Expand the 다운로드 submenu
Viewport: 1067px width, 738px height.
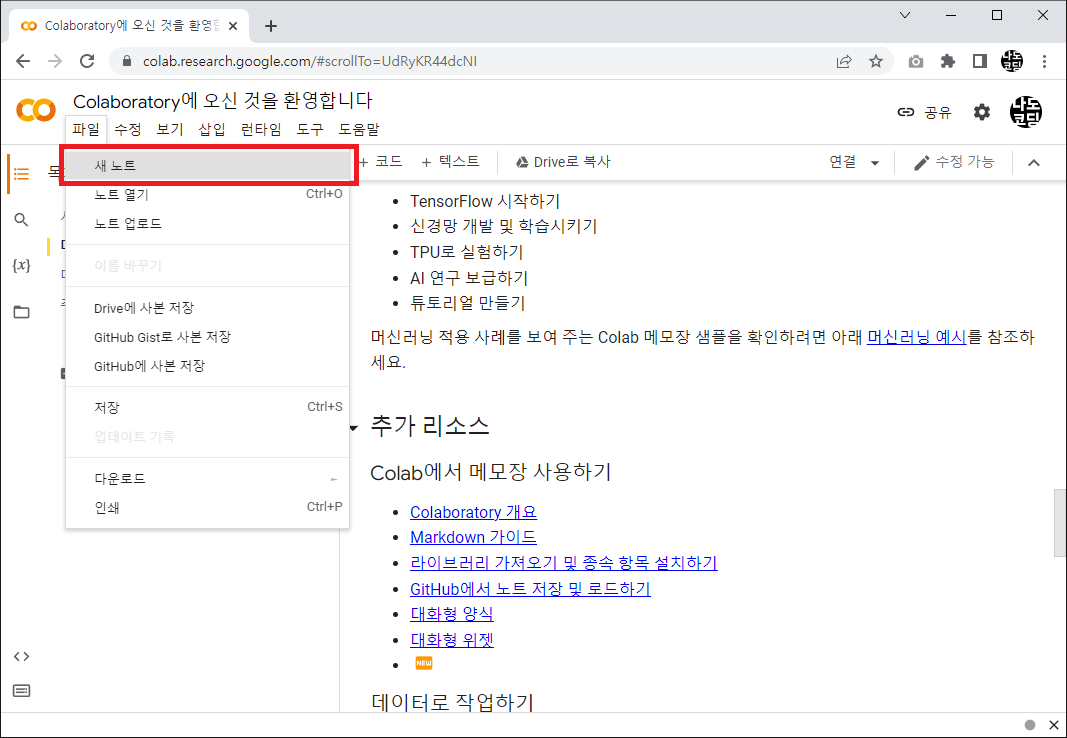(x=208, y=479)
